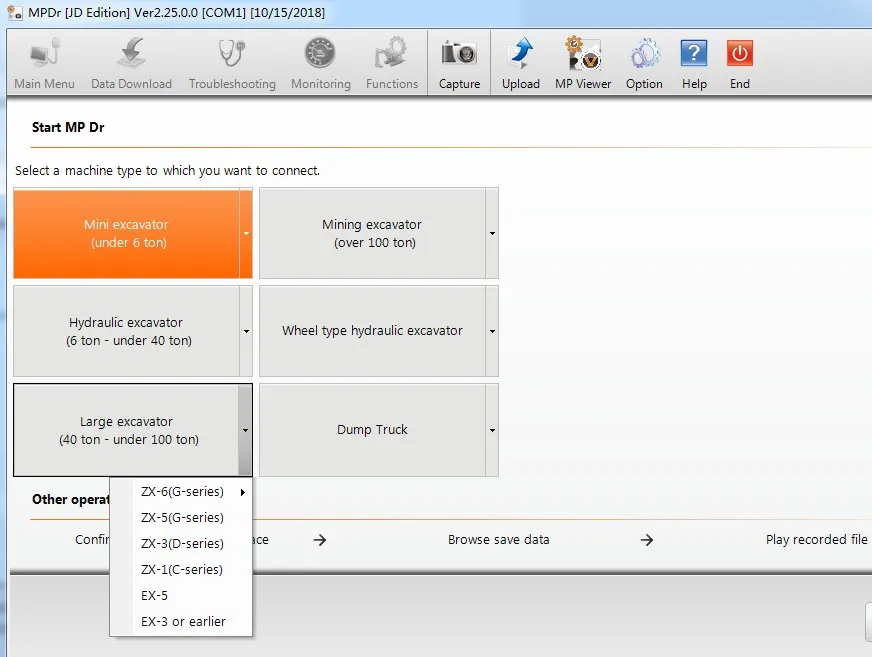Screen dimensions: 872x657
Task: Choose ZX-1(C-series) from the menu
Action: (181, 570)
